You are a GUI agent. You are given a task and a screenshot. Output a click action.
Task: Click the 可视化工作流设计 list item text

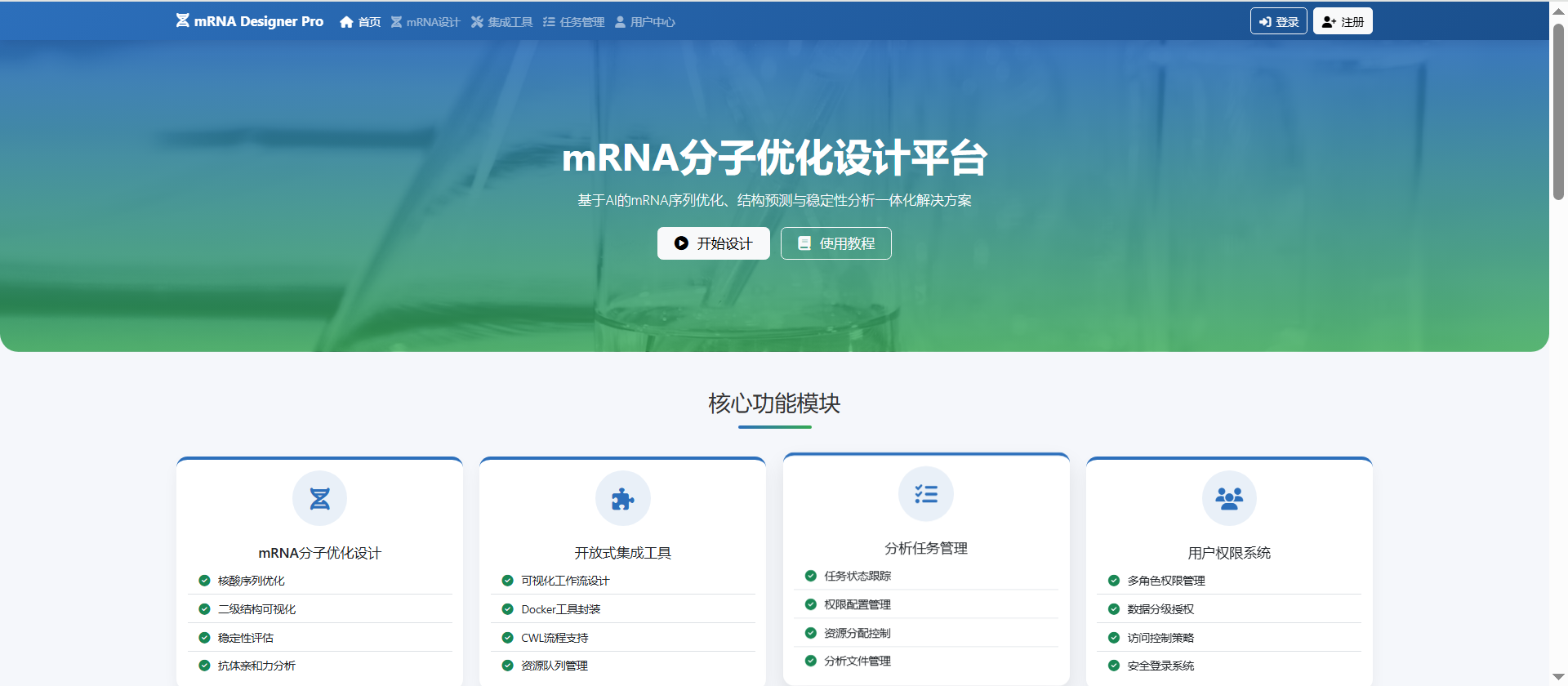coord(566,581)
